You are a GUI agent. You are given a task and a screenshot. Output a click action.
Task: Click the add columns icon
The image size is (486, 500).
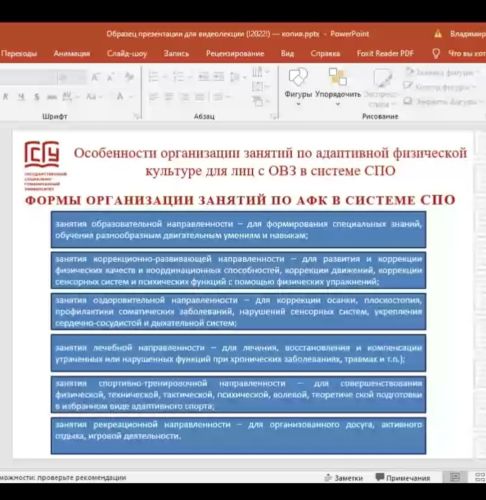coord(218,97)
